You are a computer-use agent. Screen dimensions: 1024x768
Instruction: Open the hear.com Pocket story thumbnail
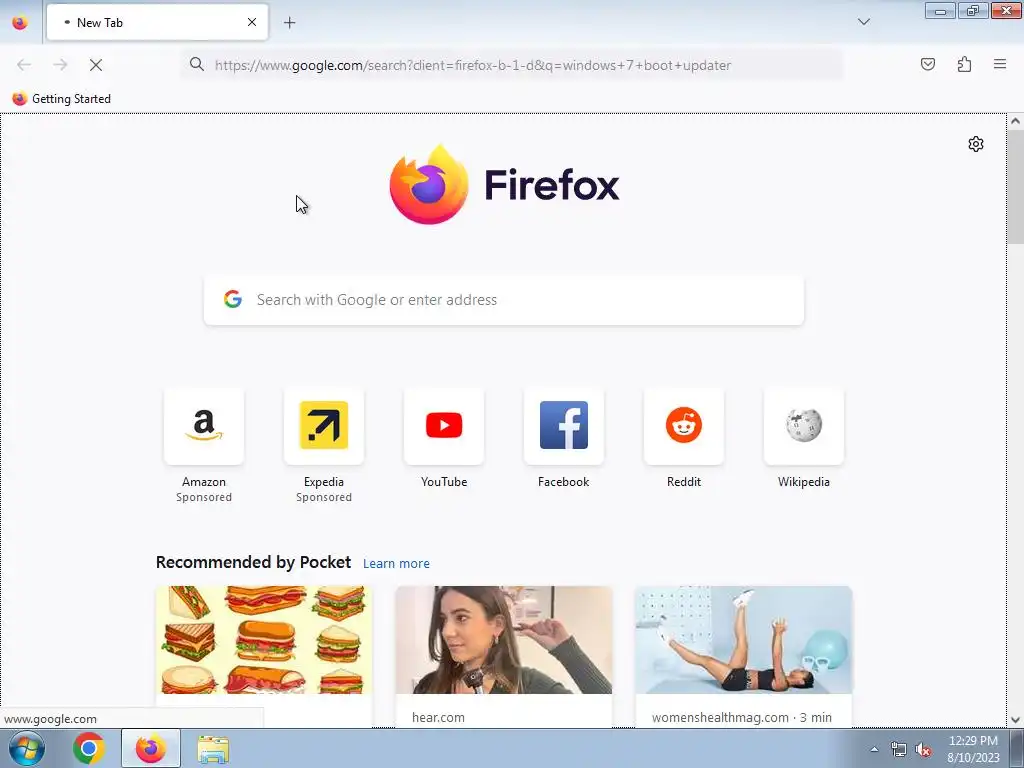tap(504, 640)
